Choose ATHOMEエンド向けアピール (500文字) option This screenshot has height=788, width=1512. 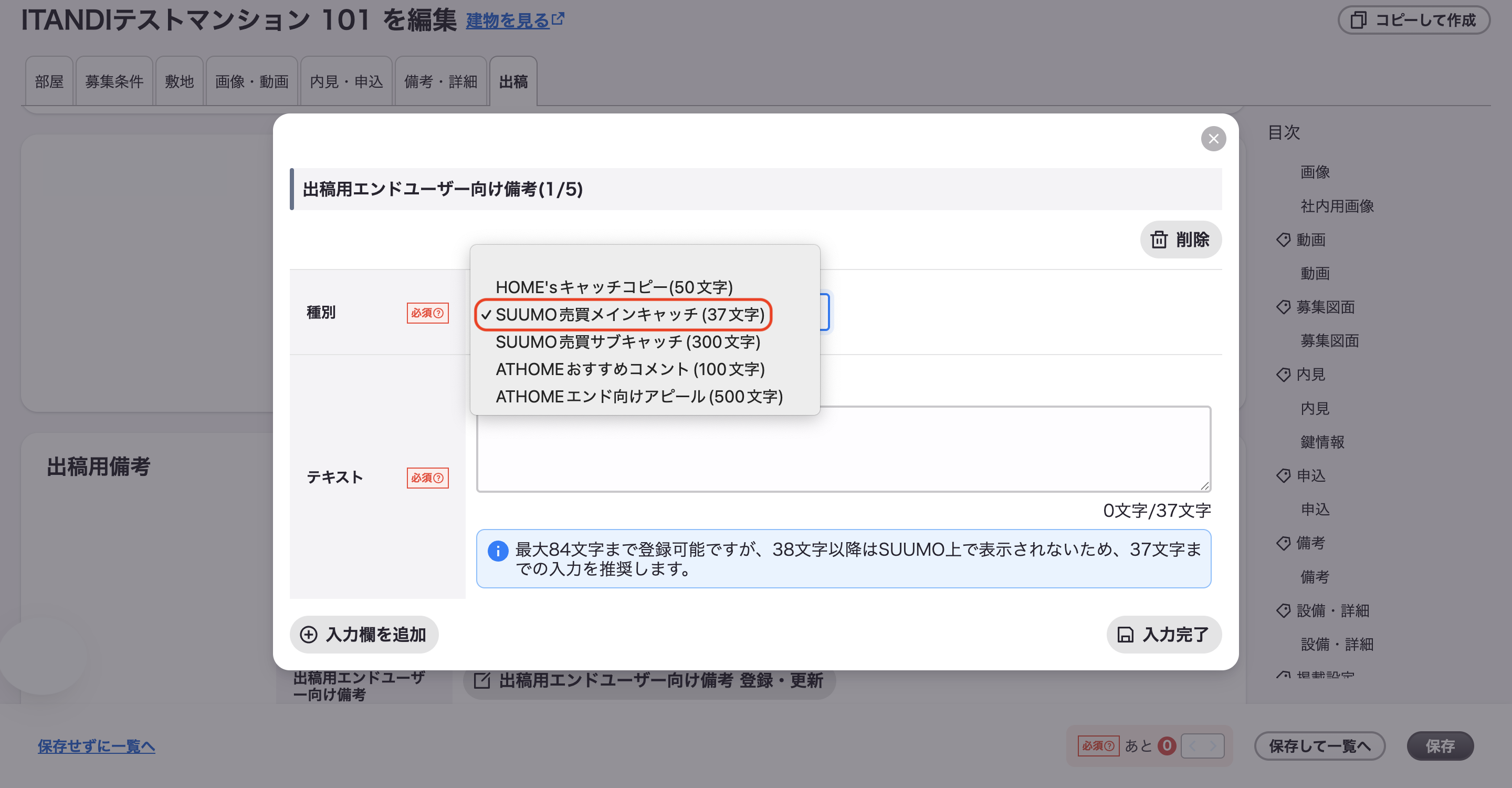coord(639,397)
